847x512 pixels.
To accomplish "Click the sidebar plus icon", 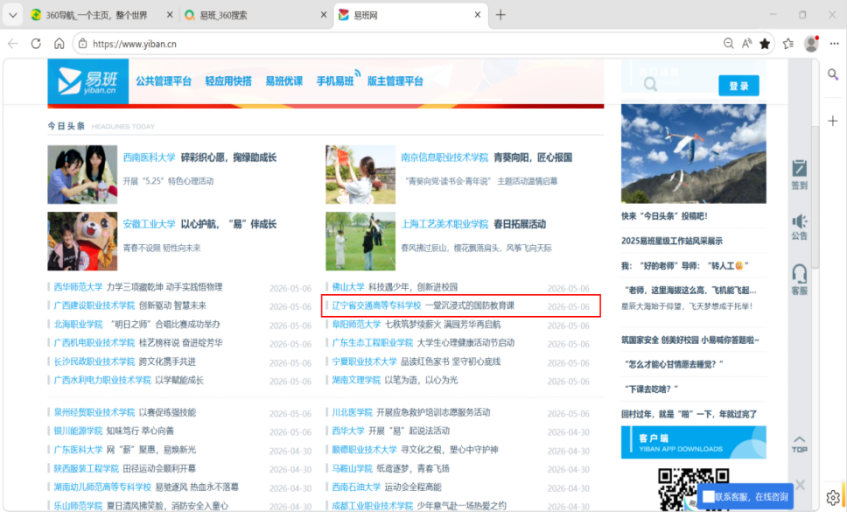I will (833, 121).
